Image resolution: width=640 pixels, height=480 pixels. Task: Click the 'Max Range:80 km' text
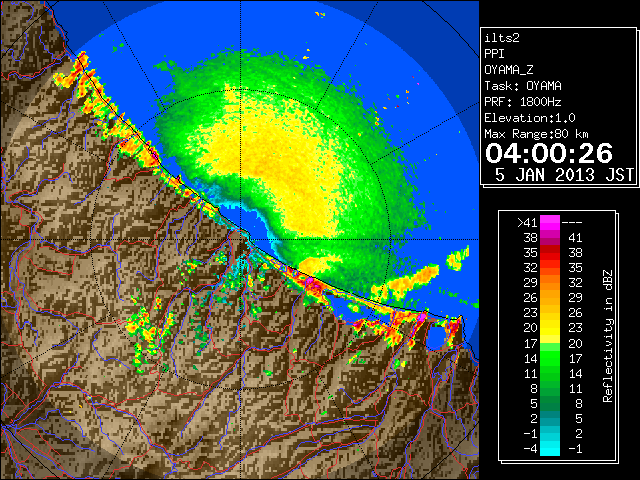(536, 134)
